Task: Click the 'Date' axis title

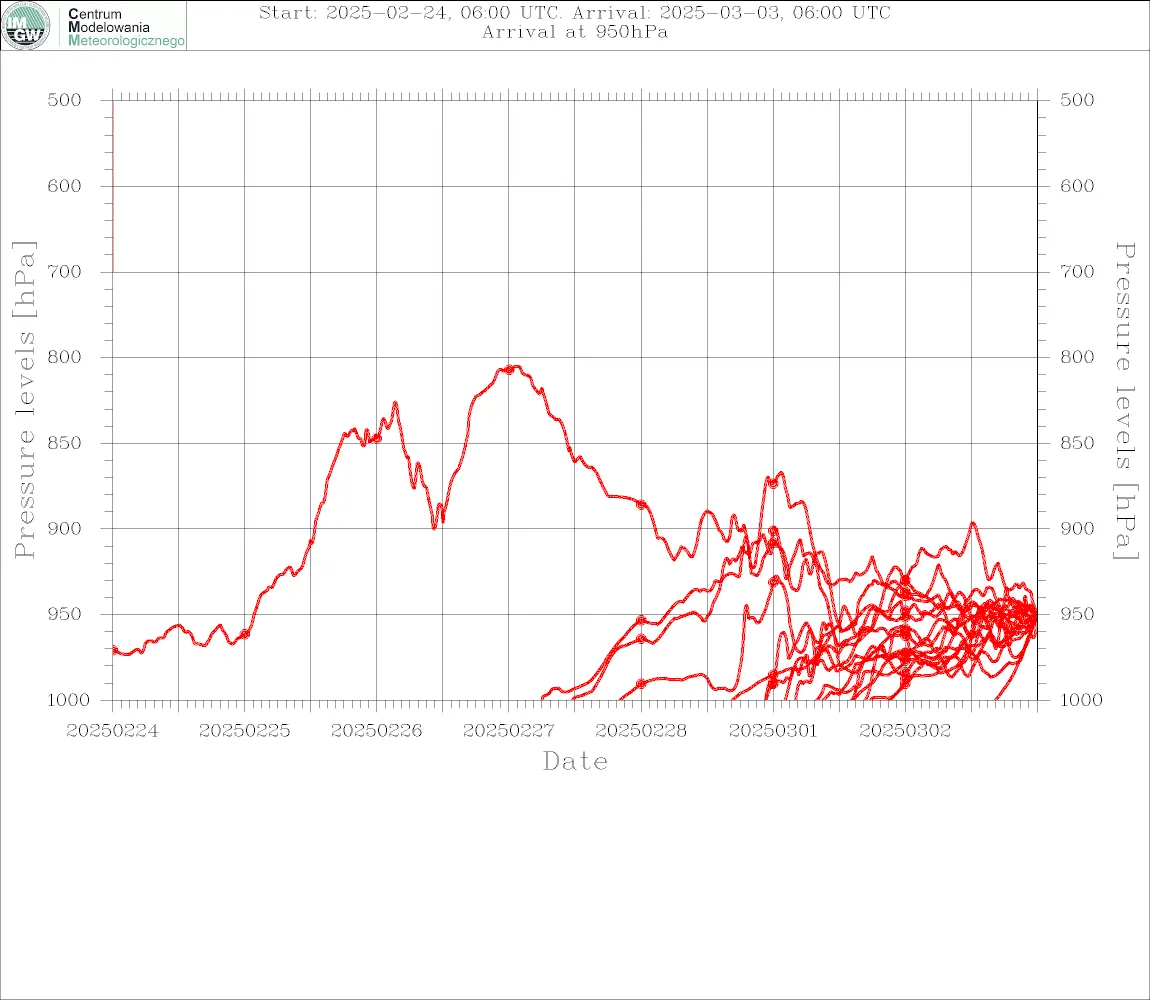Action: click(x=575, y=762)
